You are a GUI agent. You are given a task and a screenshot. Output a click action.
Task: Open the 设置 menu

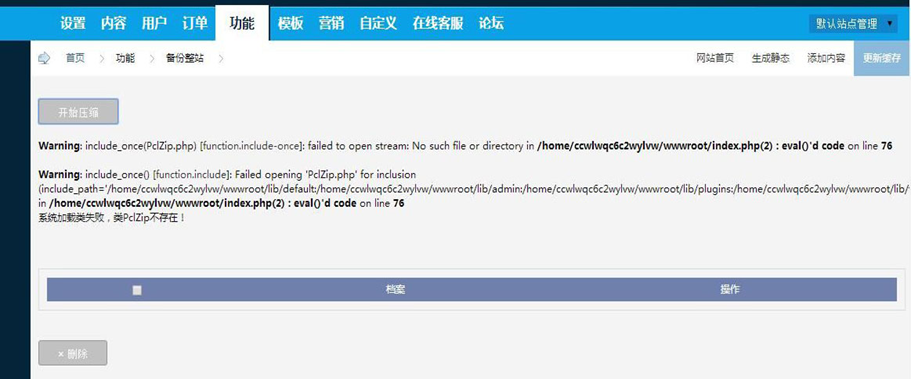tap(73, 23)
